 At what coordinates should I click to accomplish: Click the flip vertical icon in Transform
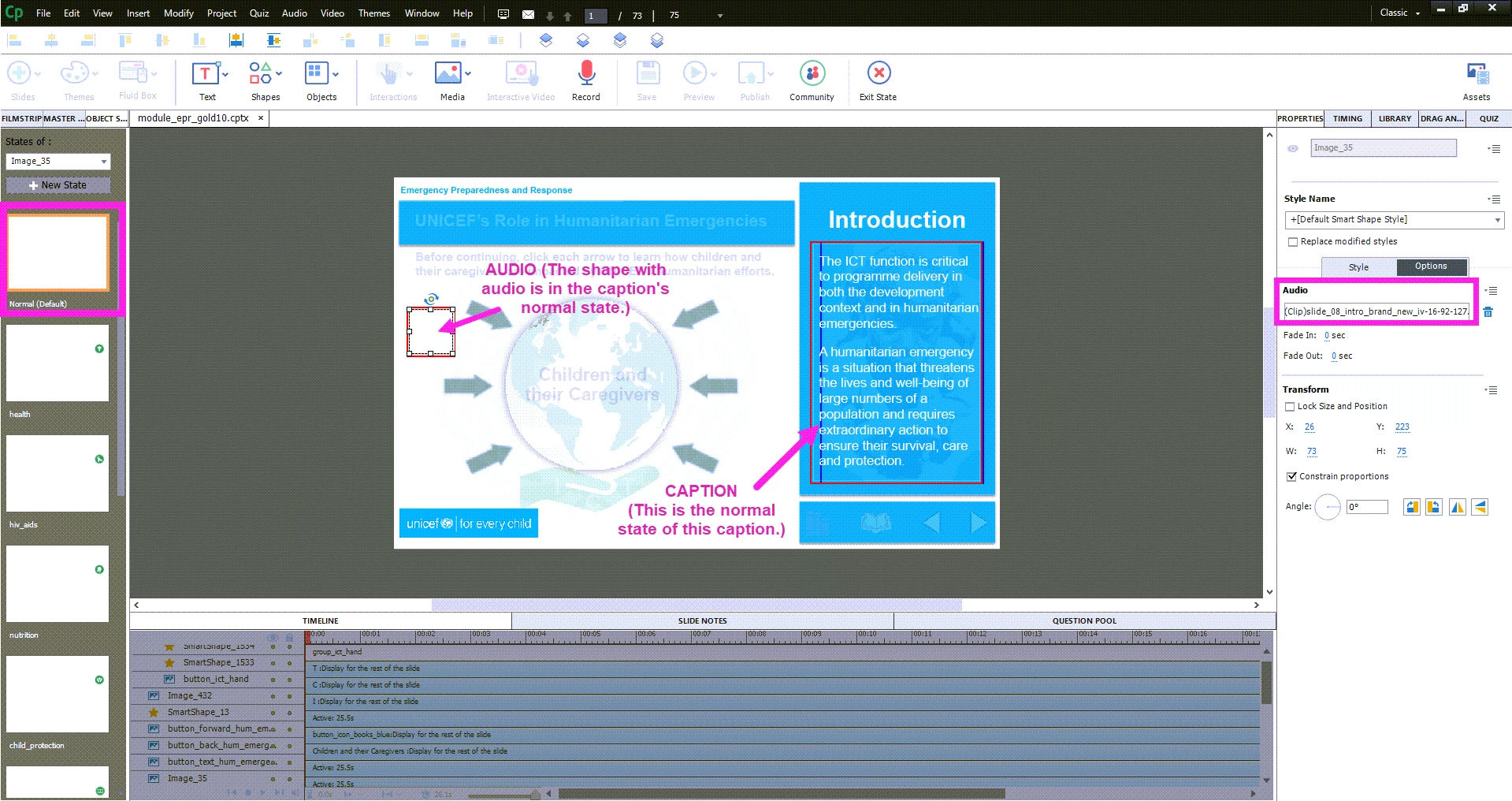[x=1480, y=507]
